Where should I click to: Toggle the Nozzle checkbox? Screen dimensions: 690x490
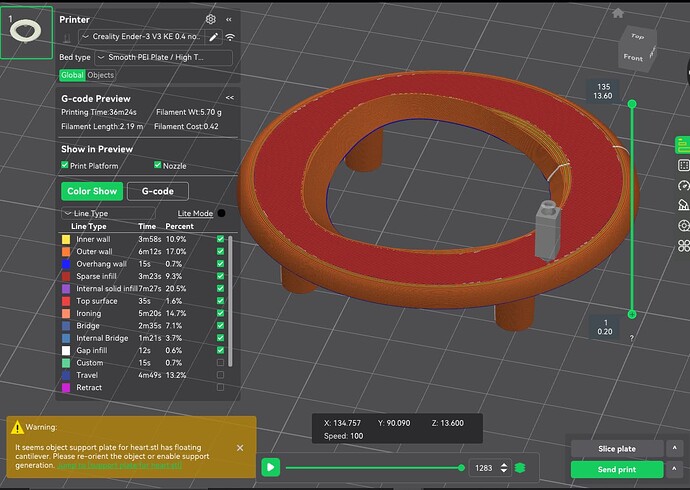[x=157, y=165]
